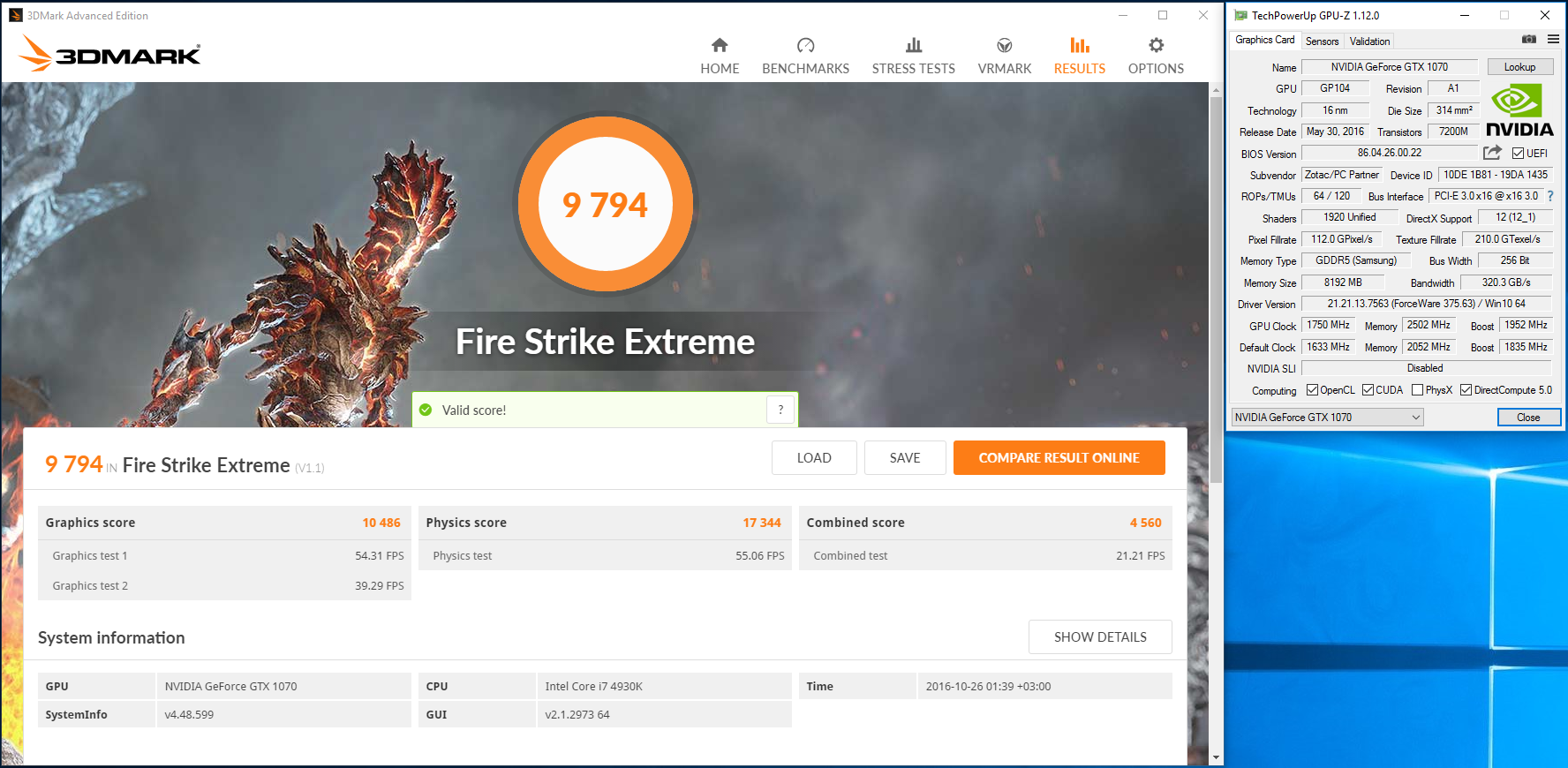The image size is (1568, 768).
Task: Click the Combined score value 4 560
Action: pyautogui.click(x=1145, y=523)
